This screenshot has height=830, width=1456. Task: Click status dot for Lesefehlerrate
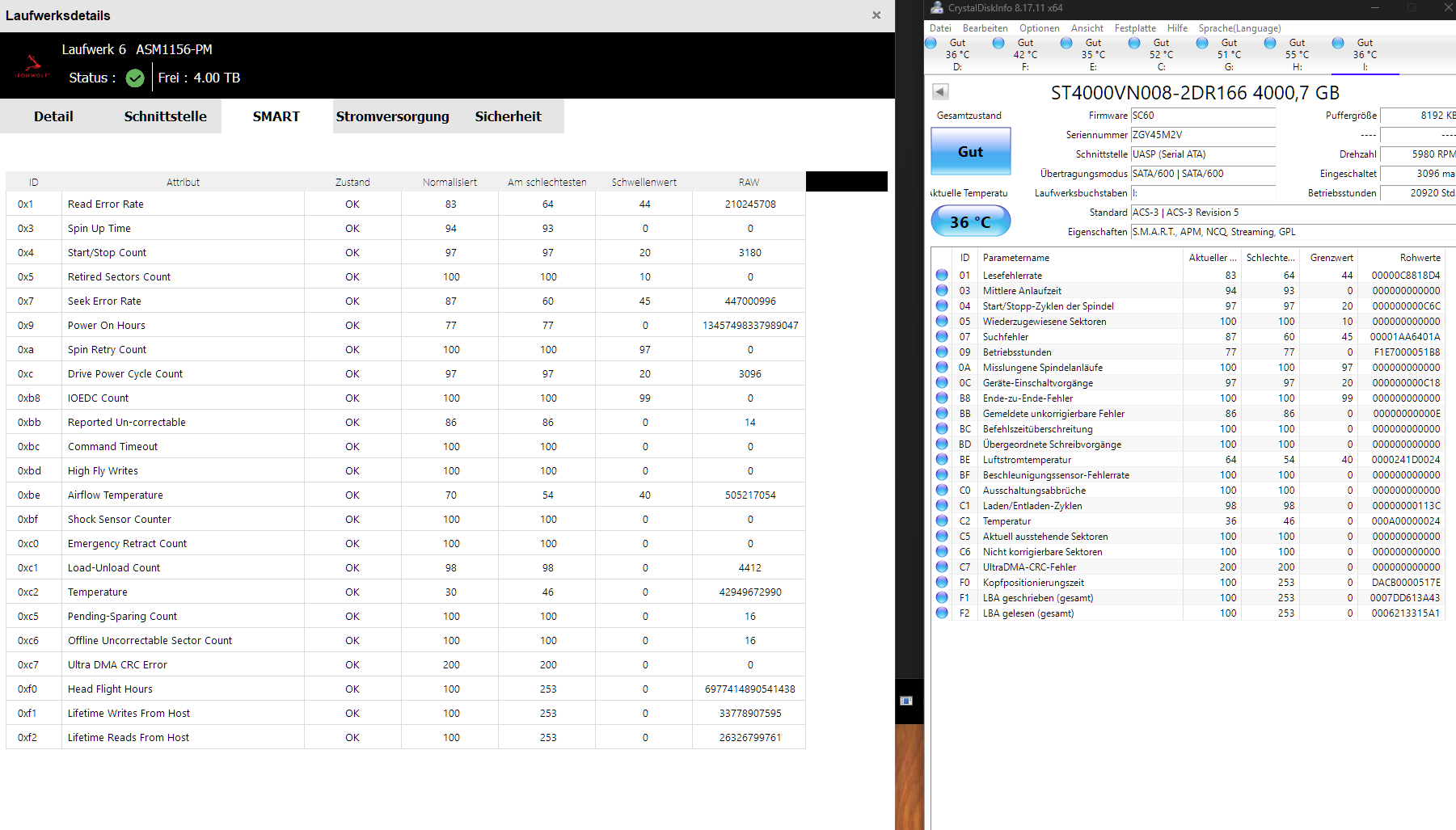[942, 276]
